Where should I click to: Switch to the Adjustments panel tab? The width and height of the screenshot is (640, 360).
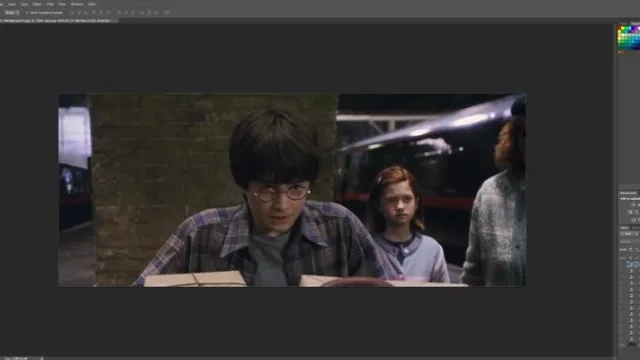628,193
